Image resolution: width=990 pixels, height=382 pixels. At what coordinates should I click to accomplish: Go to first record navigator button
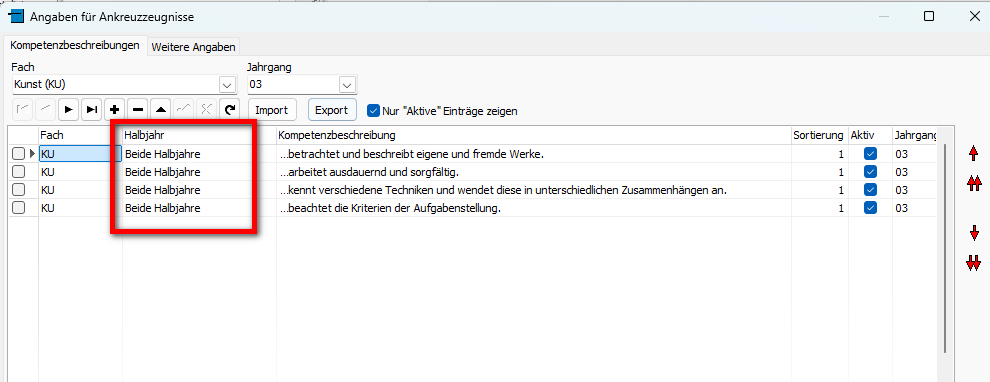tap(23, 110)
